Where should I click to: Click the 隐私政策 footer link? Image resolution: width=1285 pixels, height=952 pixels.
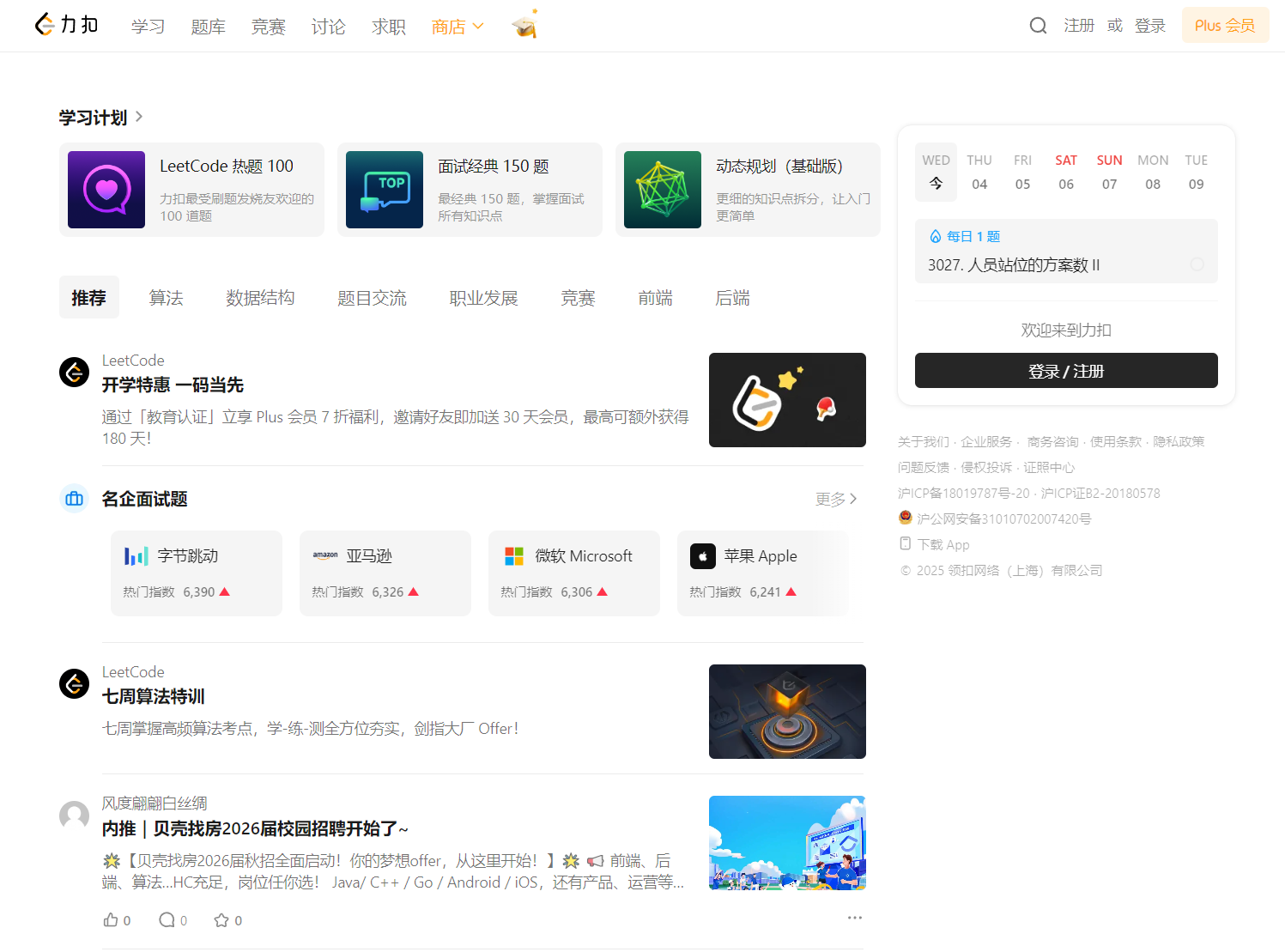[1179, 441]
